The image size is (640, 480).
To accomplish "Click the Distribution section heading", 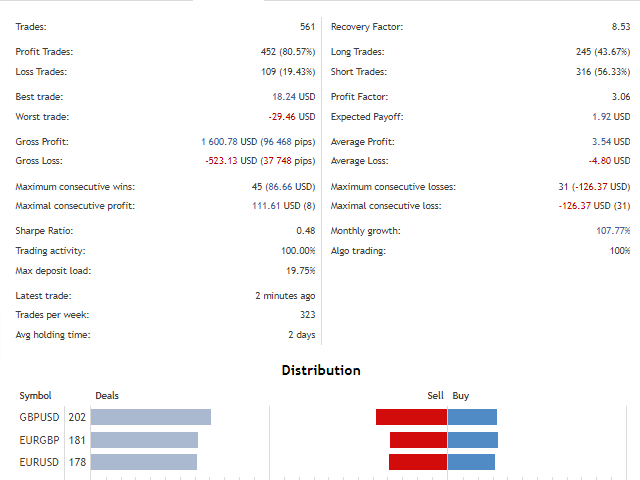I will [x=321, y=370].
